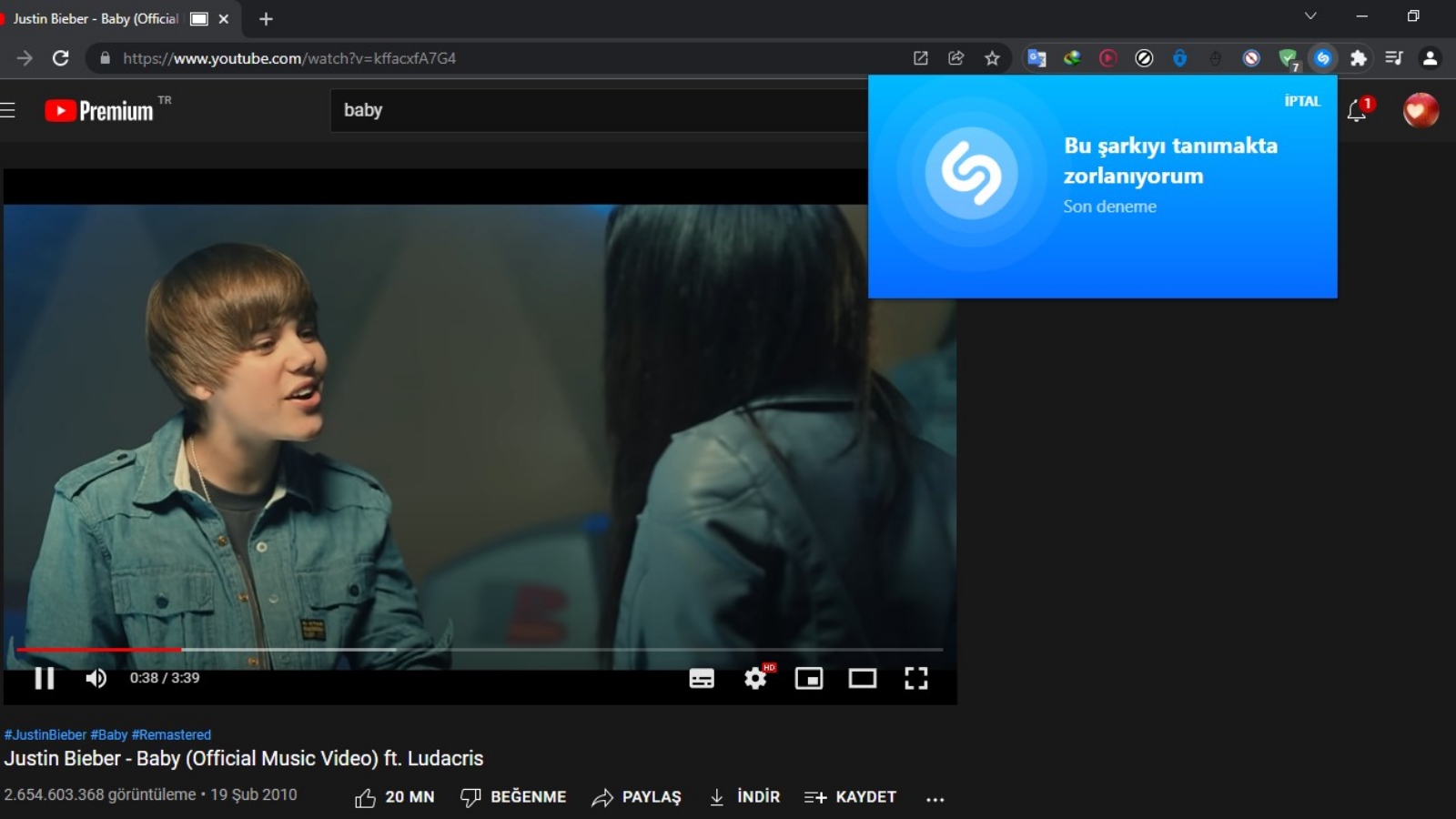Click the #JustinBieber hashtag link
This screenshot has height=819, width=1456.
point(45,734)
